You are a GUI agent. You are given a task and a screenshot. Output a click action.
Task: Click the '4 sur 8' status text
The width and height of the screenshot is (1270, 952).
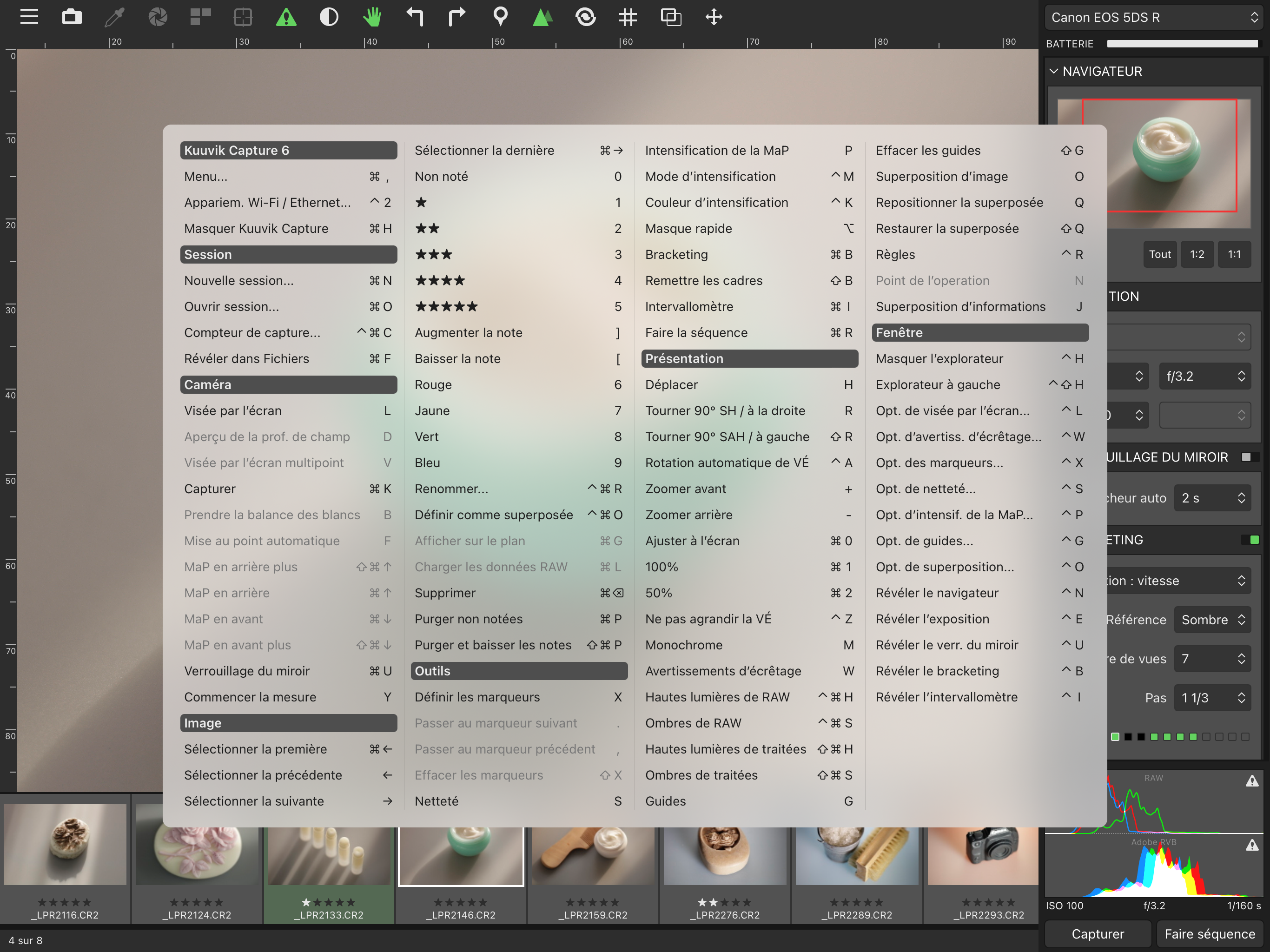click(25, 940)
